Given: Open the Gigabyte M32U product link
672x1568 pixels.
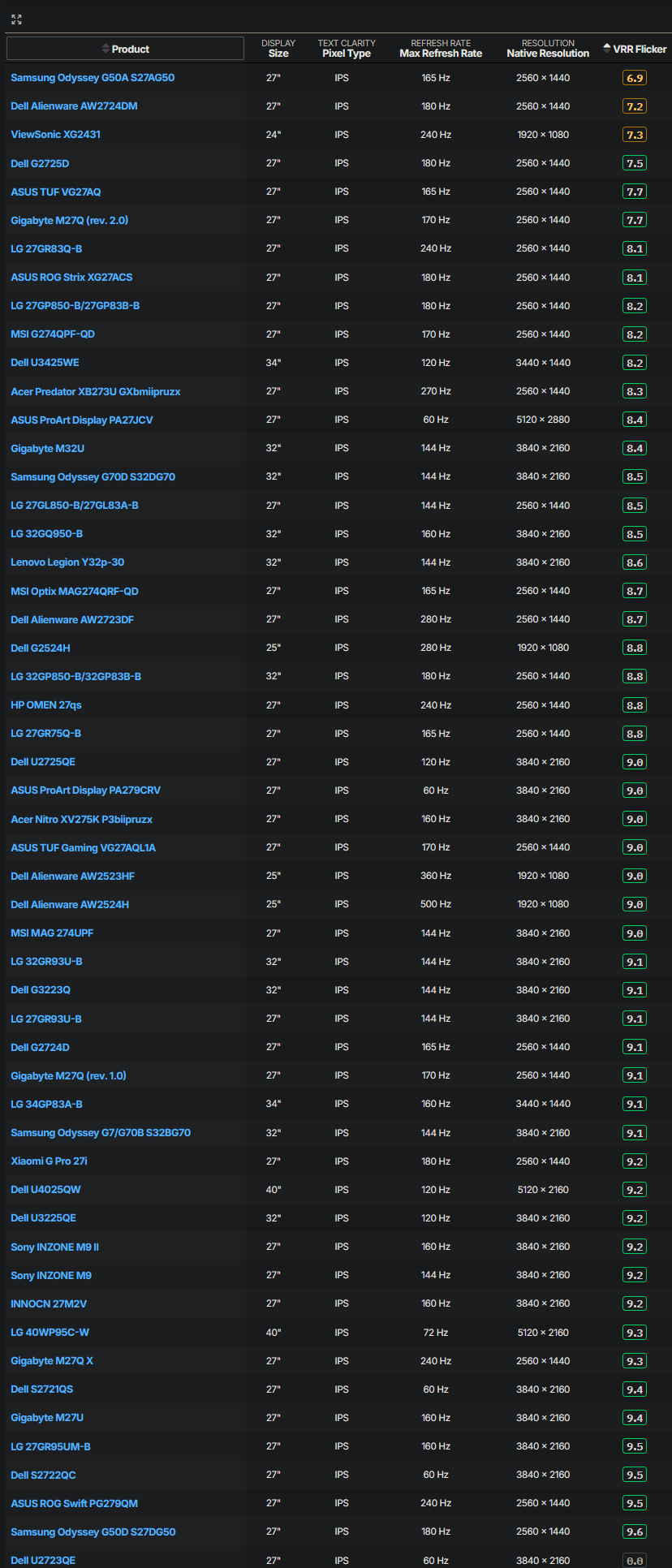Looking at the screenshot, I should click(47, 448).
